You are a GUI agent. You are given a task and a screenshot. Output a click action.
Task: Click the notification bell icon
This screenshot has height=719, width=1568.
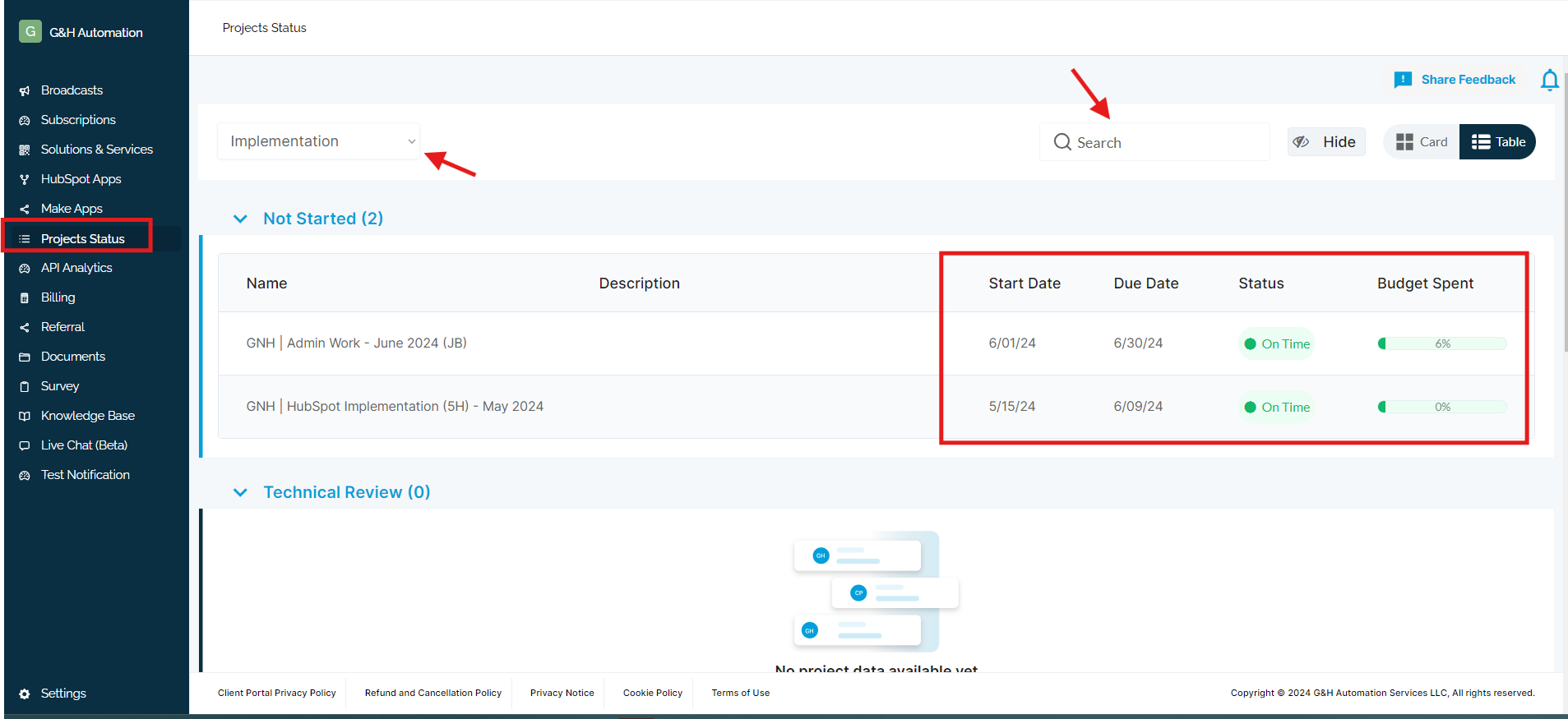pos(1549,80)
